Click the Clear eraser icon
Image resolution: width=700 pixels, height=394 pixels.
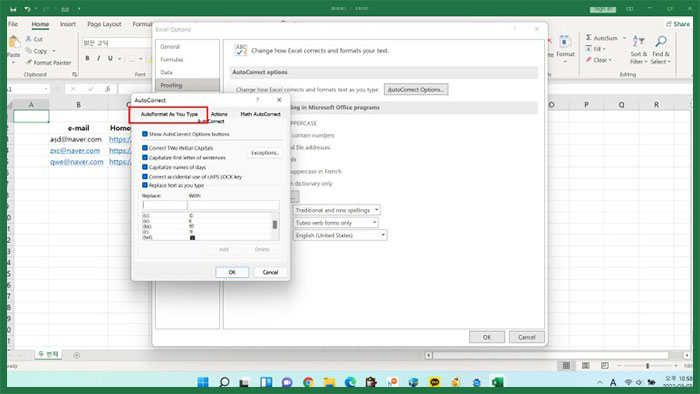pyautogui.click(x=588, y=60)
